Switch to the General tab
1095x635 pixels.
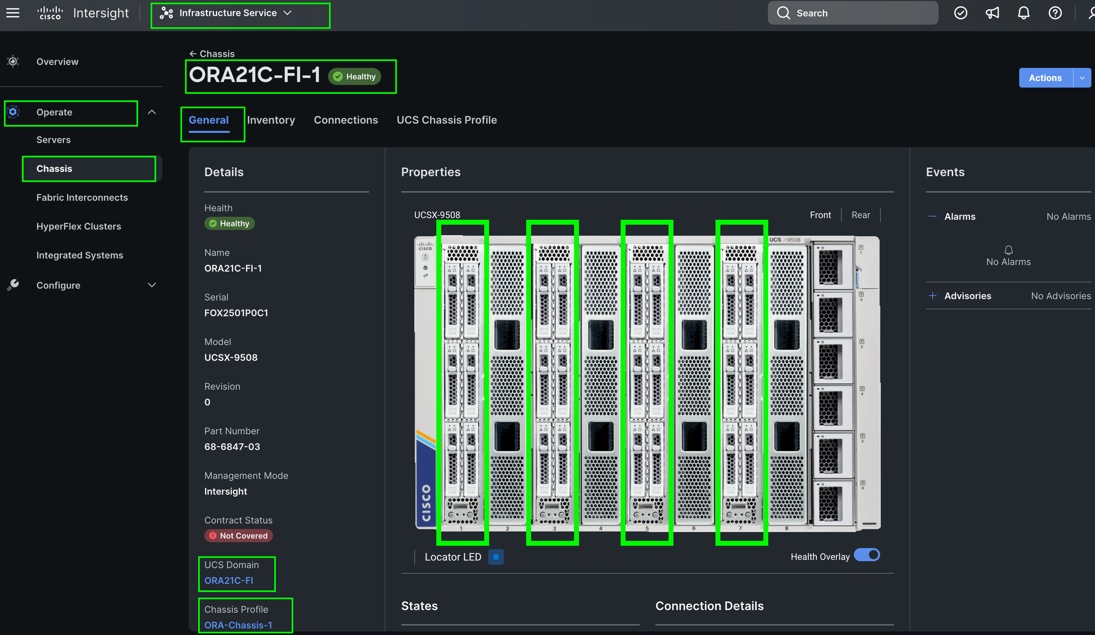tap(208, 120)
